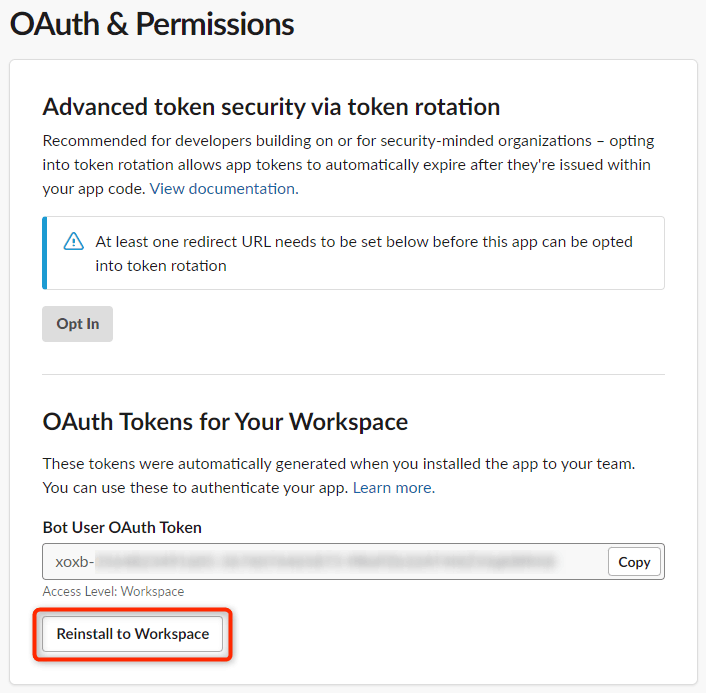The height and width of the screenshot is (693, 706).
Task: Select the Advanced token security heading
Action: pos(271,107)
